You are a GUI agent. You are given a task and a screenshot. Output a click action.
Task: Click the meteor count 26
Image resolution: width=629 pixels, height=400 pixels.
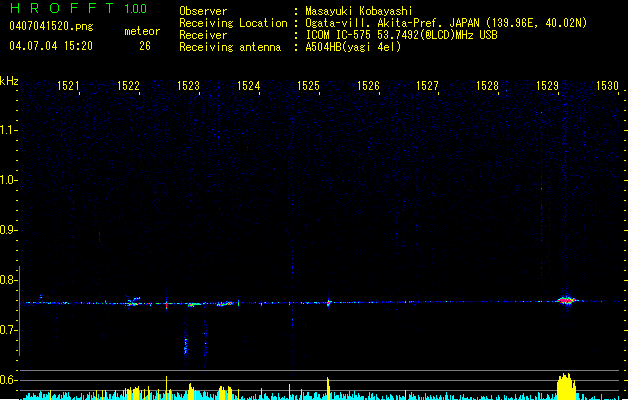(x=145, y=46)
